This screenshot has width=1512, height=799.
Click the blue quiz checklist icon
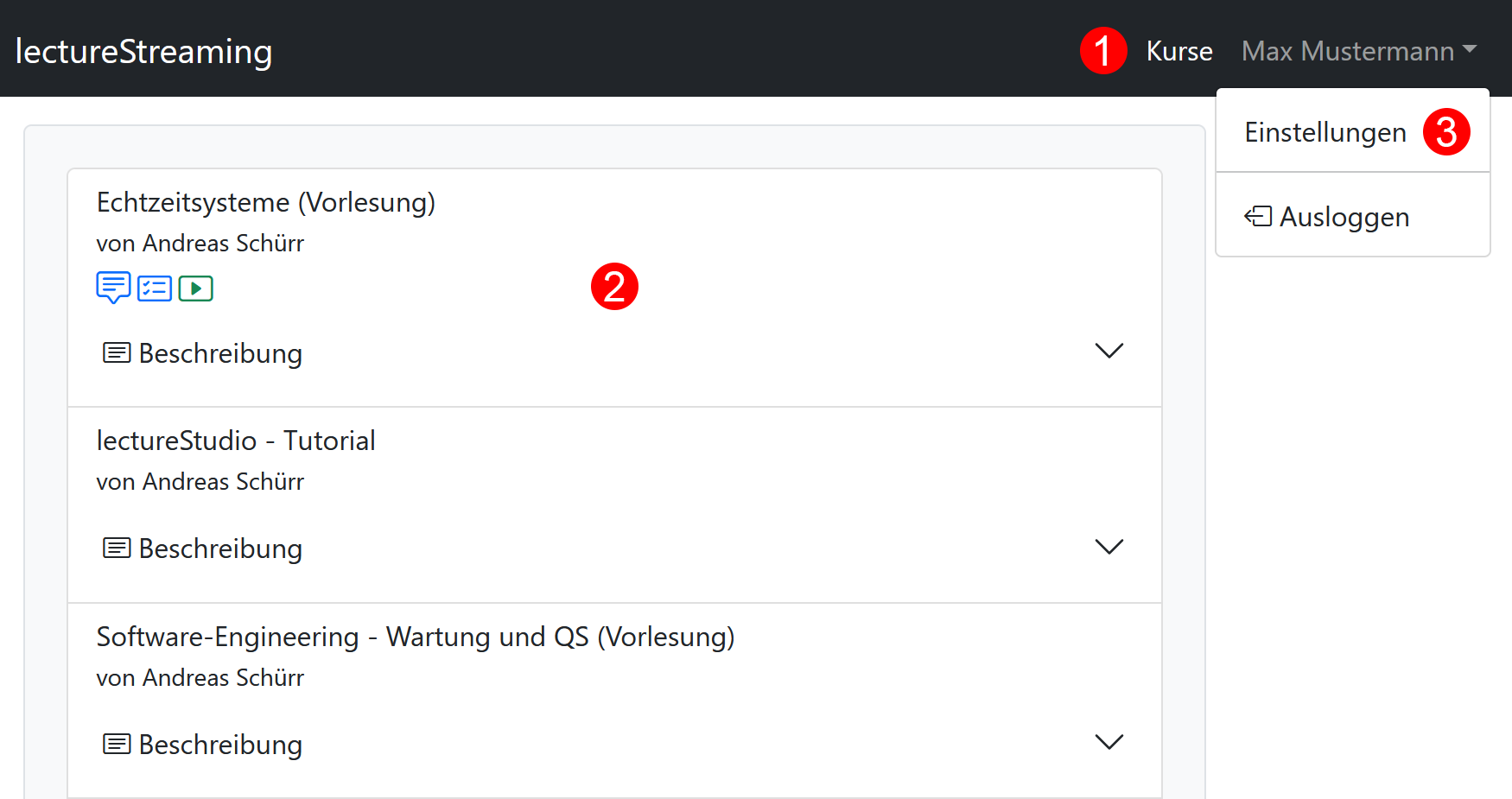(x=155, y=288)
